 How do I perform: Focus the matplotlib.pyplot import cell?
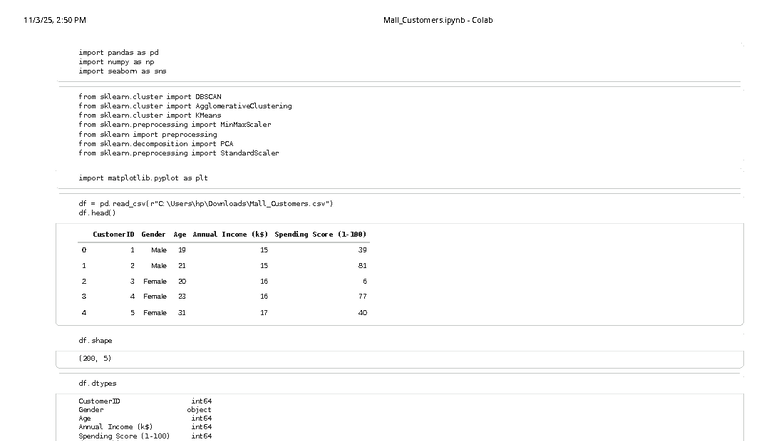[143, 178]
